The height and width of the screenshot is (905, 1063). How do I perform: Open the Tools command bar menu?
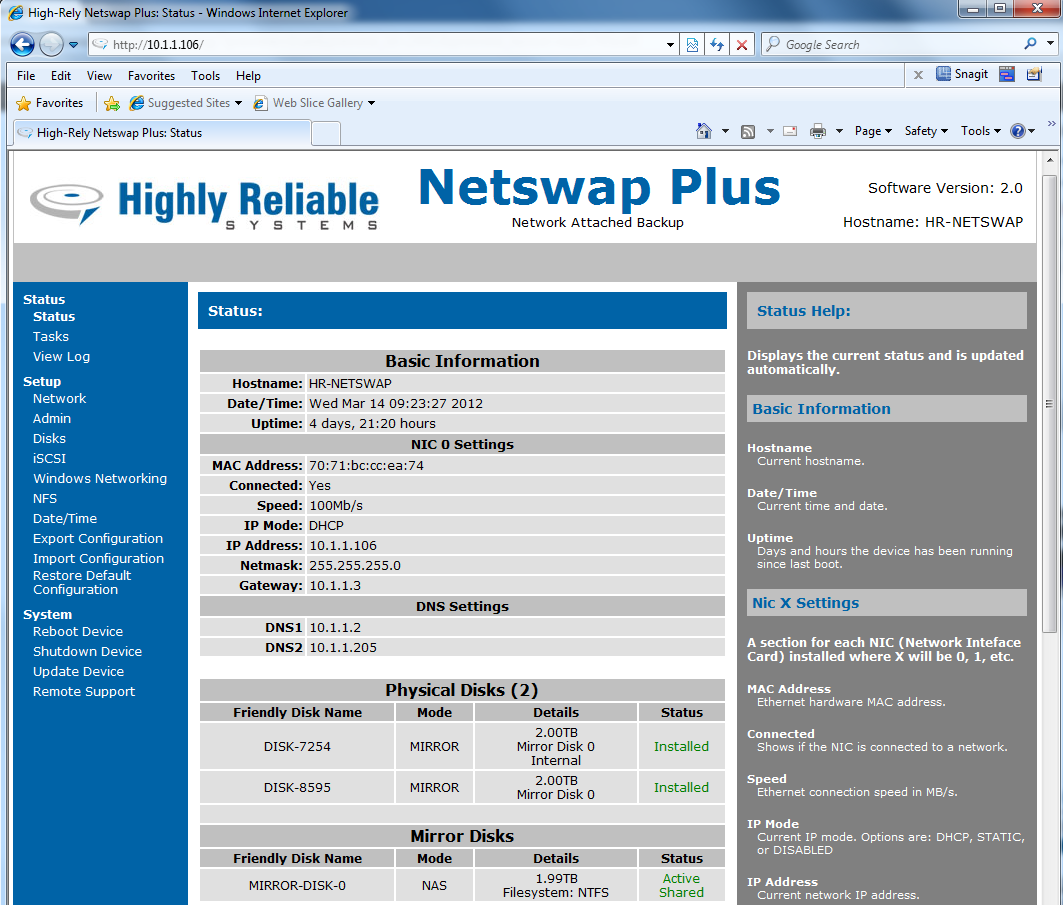click(980, 131)
